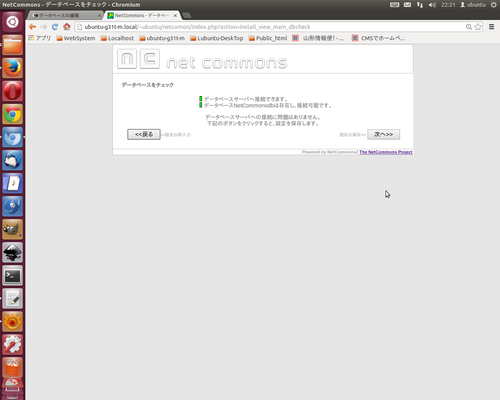
Task: Open the Ubuntu Dash home launcher
Action: [x=13, y=22]
